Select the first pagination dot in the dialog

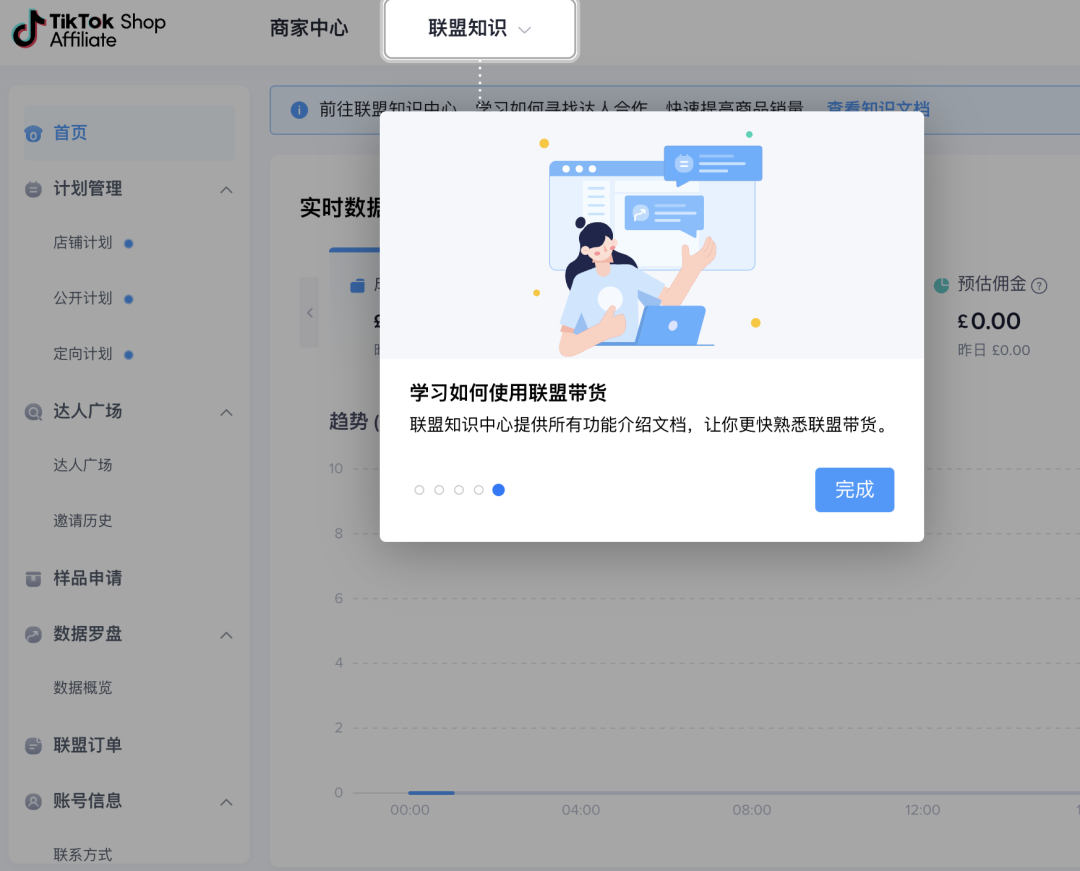point(419,490)
